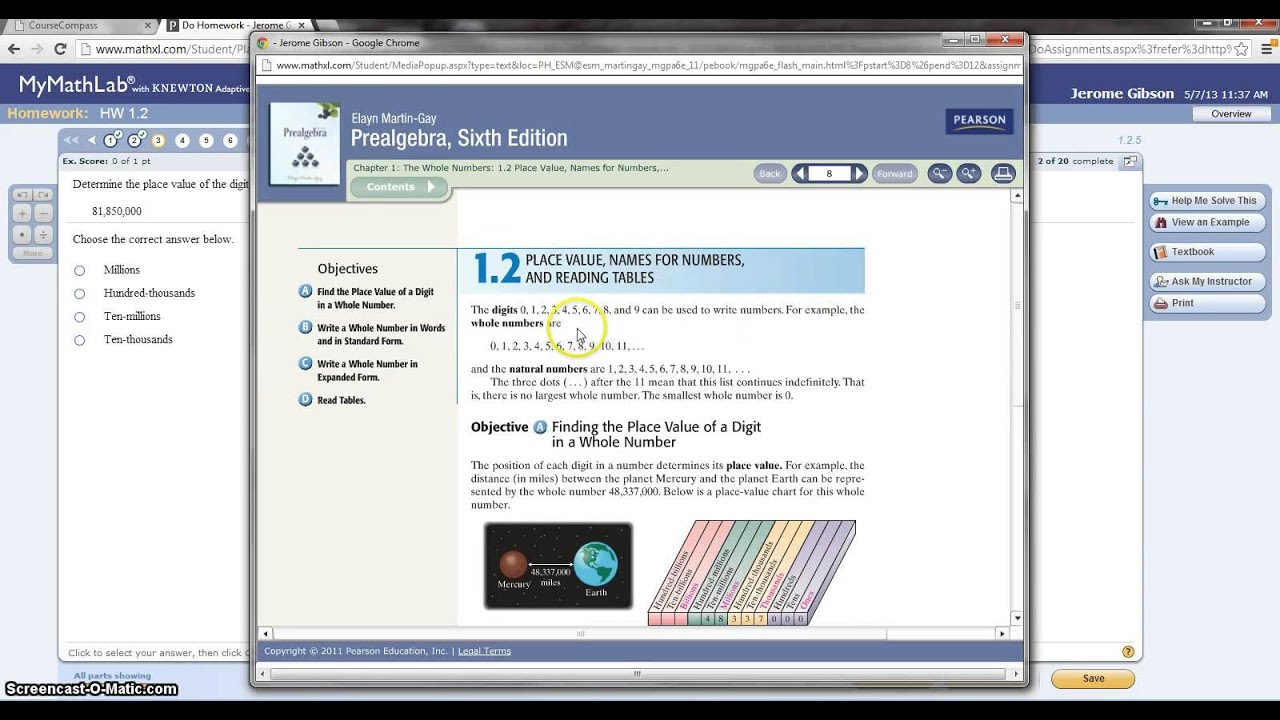Click the textbook vertical scrollbar down arrow
1280x720 pixels.
click(1017, 618)
